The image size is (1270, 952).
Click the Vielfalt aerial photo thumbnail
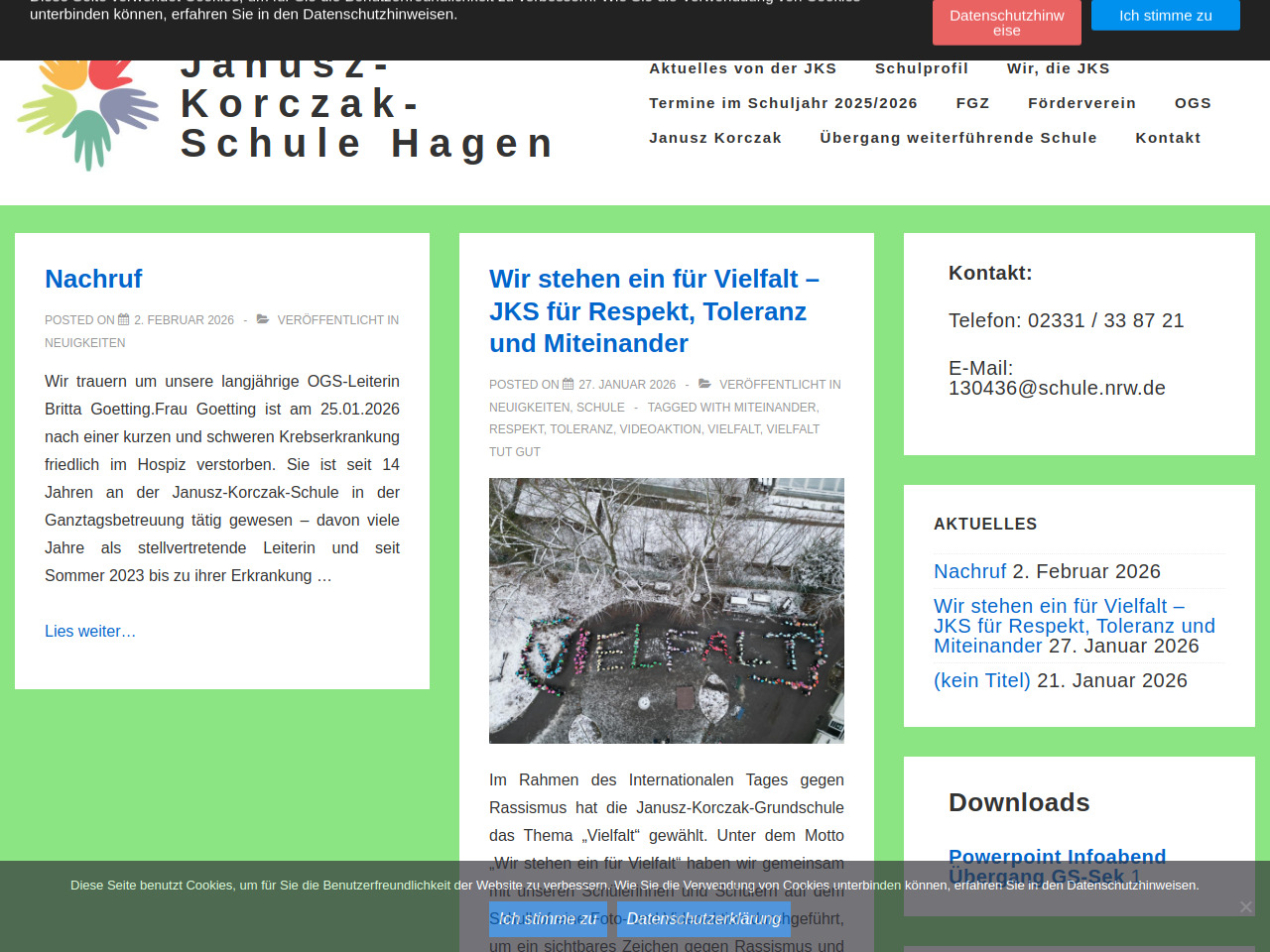click(x=666, y=611)
